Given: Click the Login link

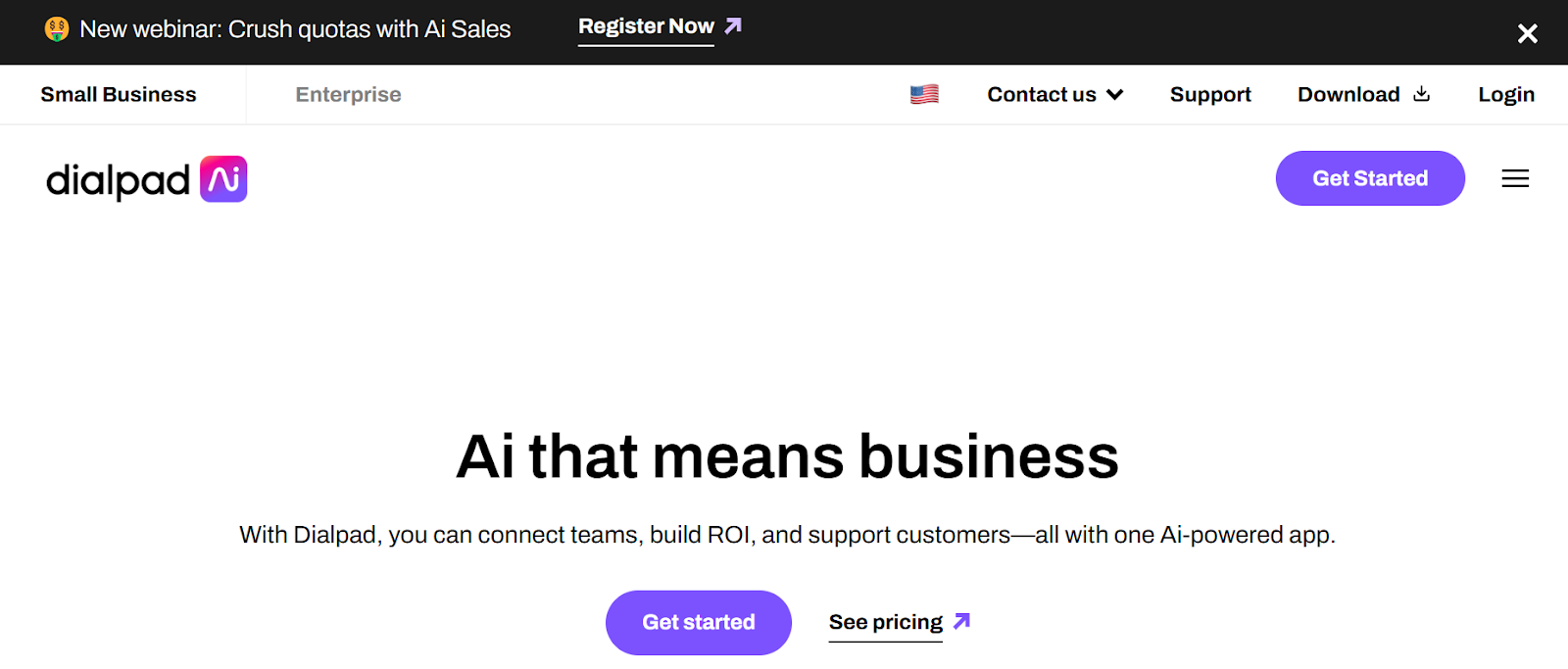Looking at the screenshot, I should coord(1506,95).
